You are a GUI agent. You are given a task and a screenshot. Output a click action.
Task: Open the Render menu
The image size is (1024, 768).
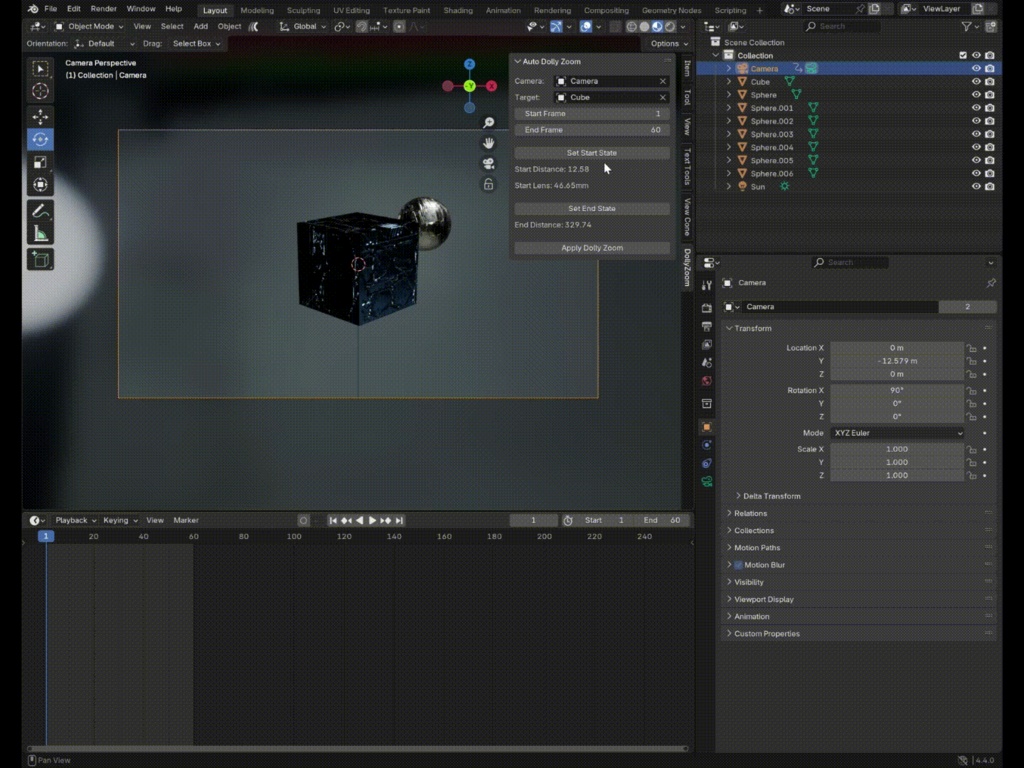[x=103, y=8]
